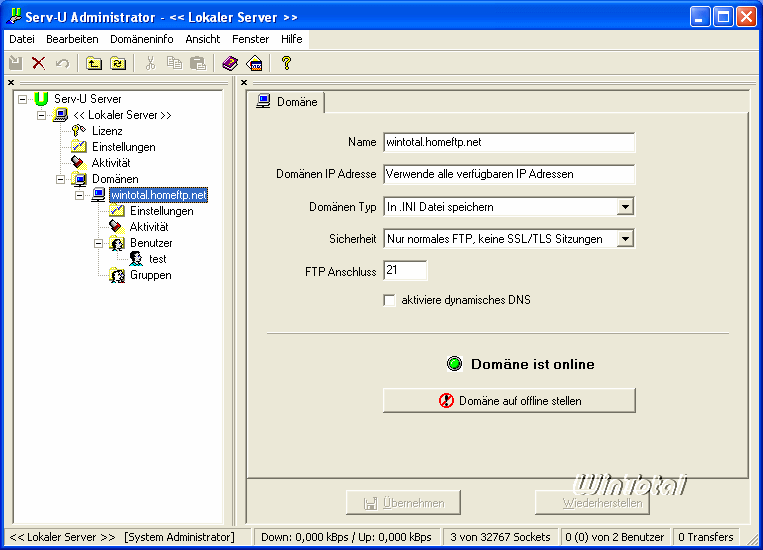This screenshot has height=550, width=763.
Task: Open the Bearbeiten menu
Action: (x=72, y=39)
